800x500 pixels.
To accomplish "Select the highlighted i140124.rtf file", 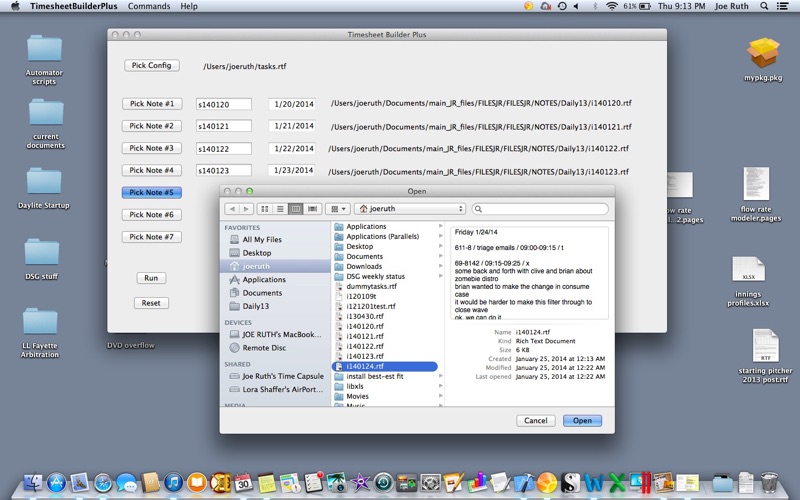I will [x=385, y=366].
